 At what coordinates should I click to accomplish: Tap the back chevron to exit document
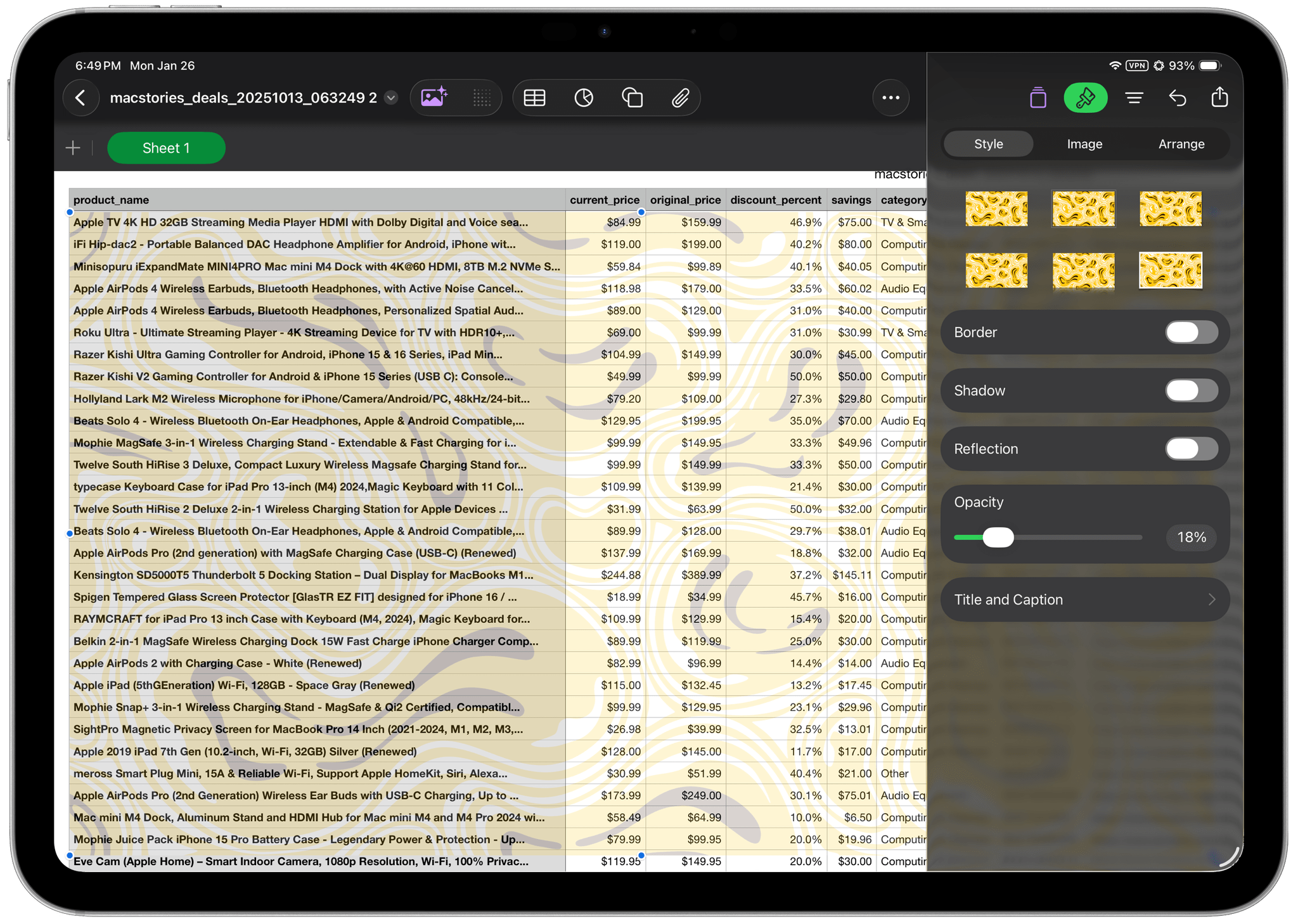tap(81, 98)
